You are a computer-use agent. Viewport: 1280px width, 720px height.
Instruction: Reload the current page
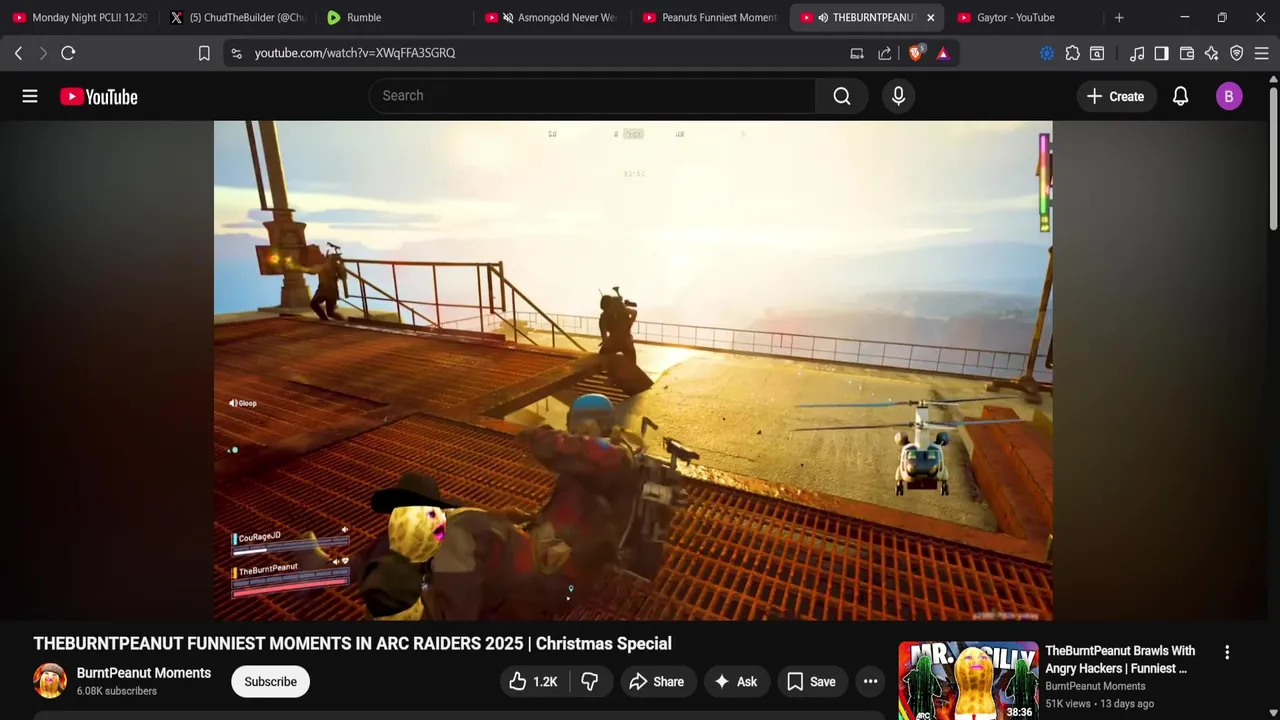[68, 53]
